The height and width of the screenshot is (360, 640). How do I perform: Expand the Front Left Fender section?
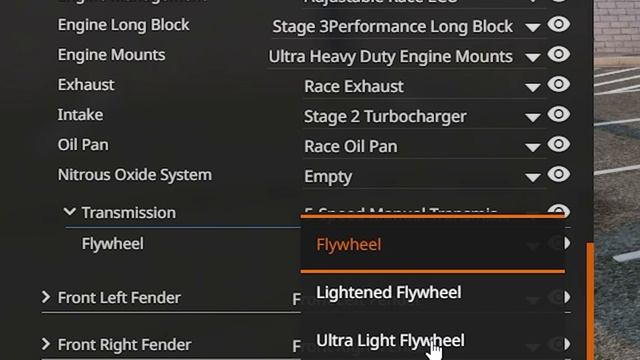pos(46,297)
